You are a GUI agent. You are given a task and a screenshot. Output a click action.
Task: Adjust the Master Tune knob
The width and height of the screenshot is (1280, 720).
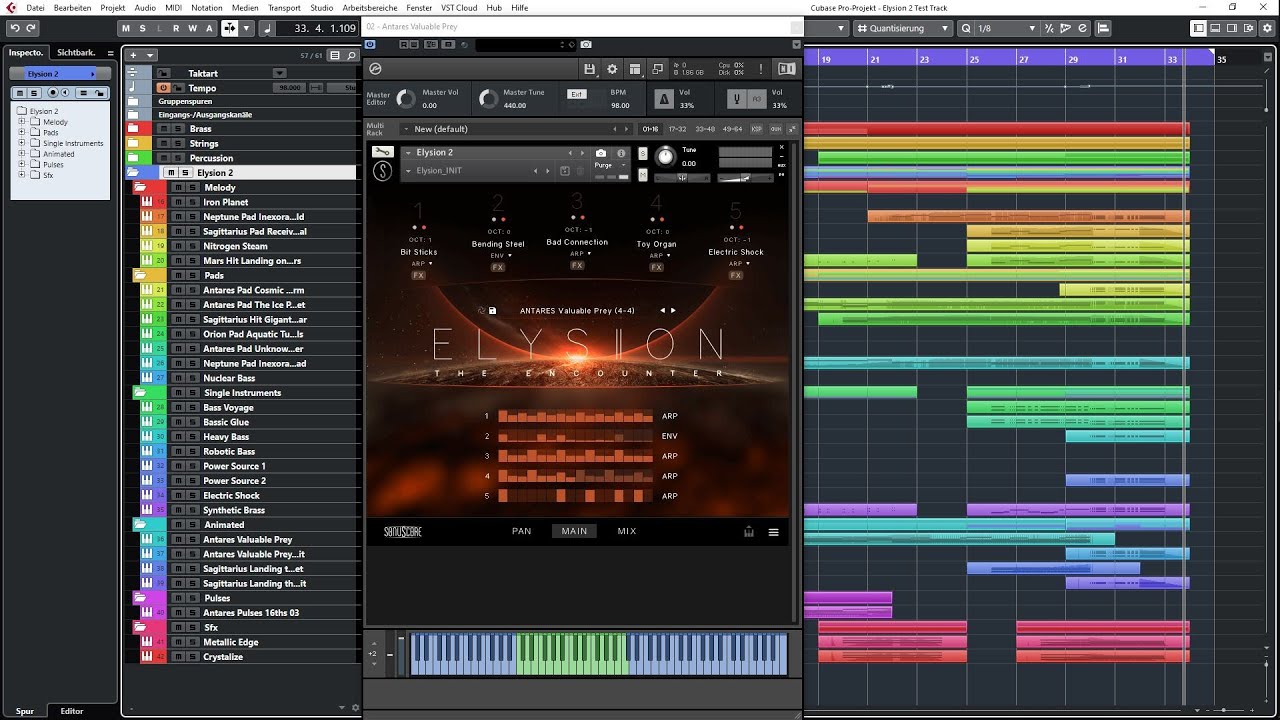point(488,99)
